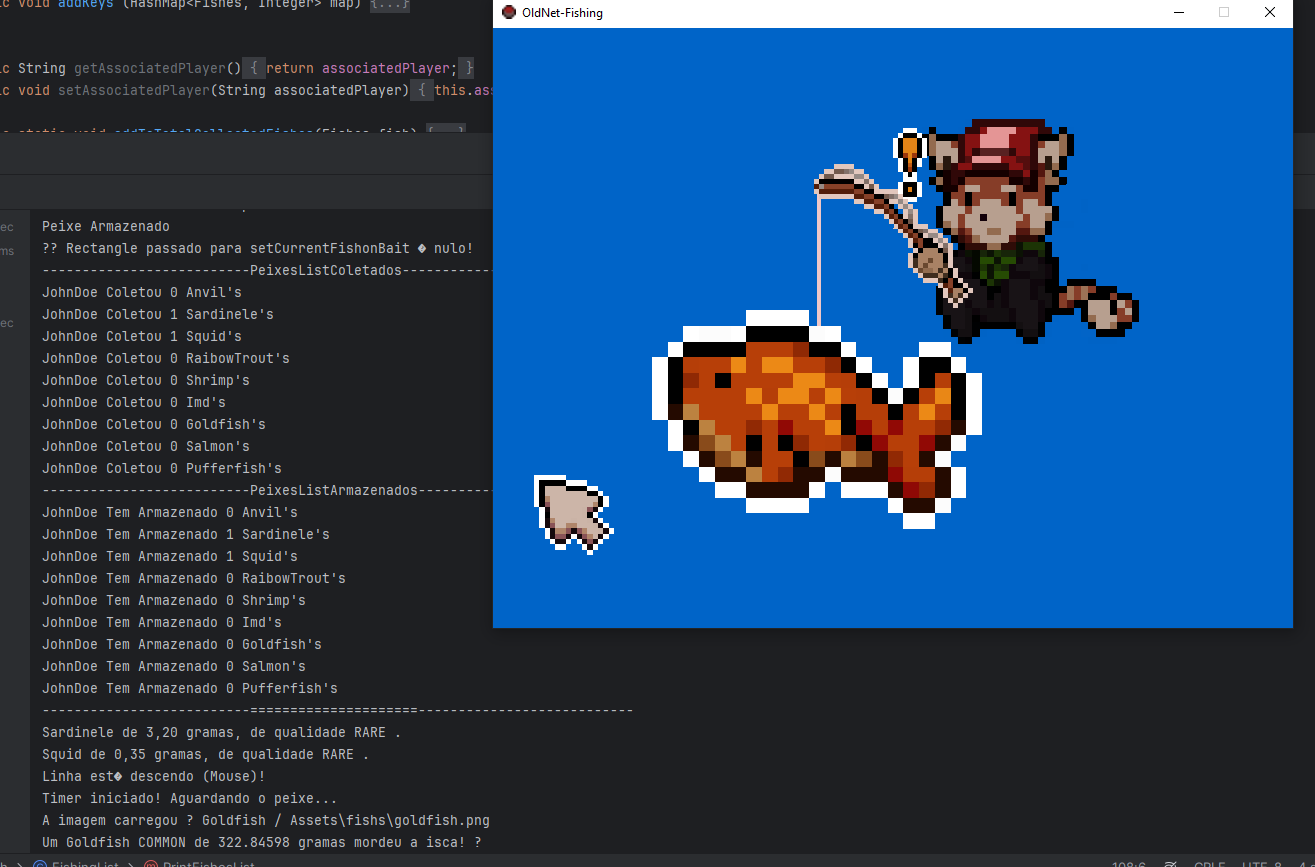Click 'JohnDoe Tem Armazenado 1 Squid's' line
The height and width of the screenshot is (867, 1315).
170,557
